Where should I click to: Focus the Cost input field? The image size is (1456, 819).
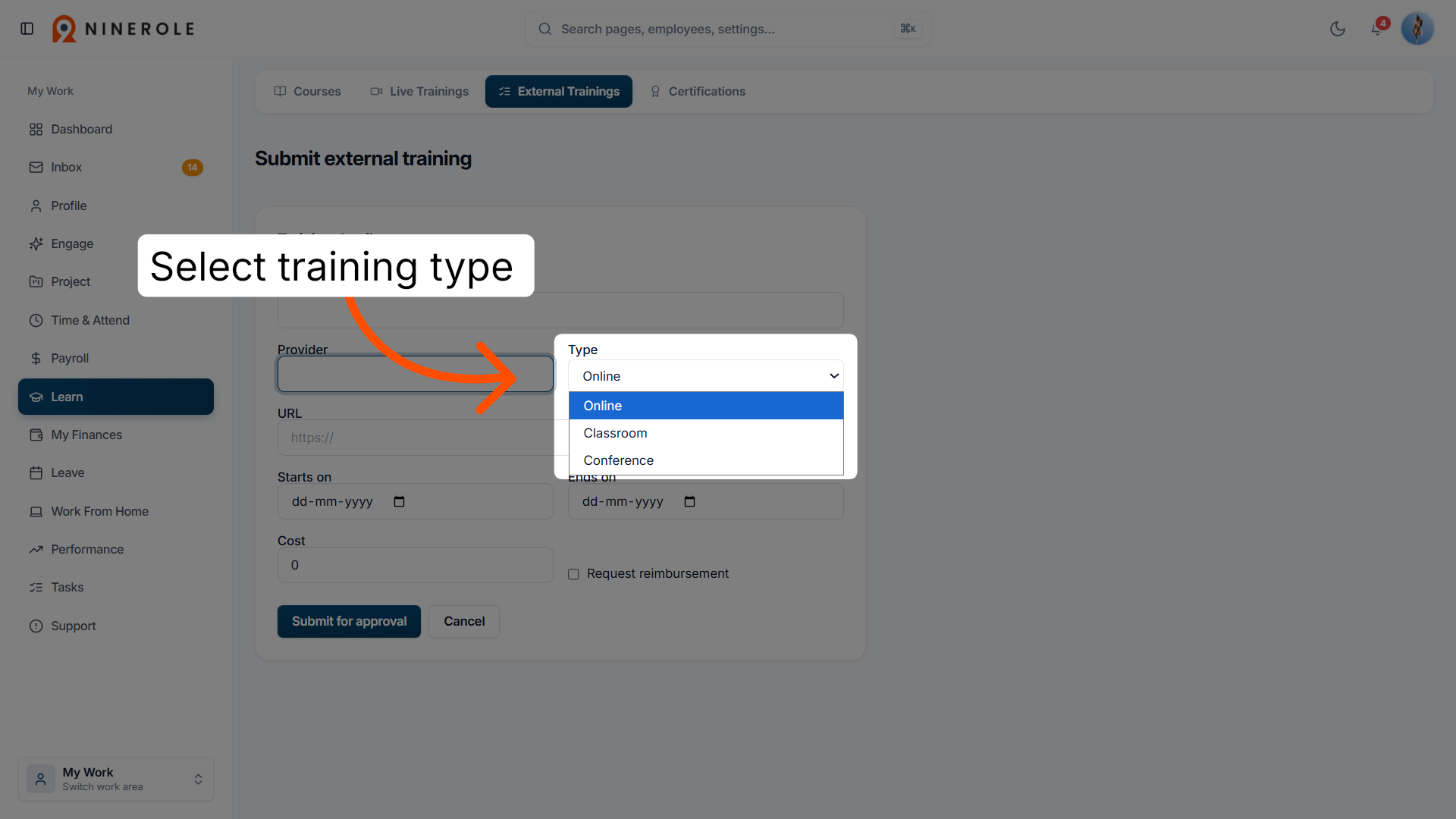[416, 565]
